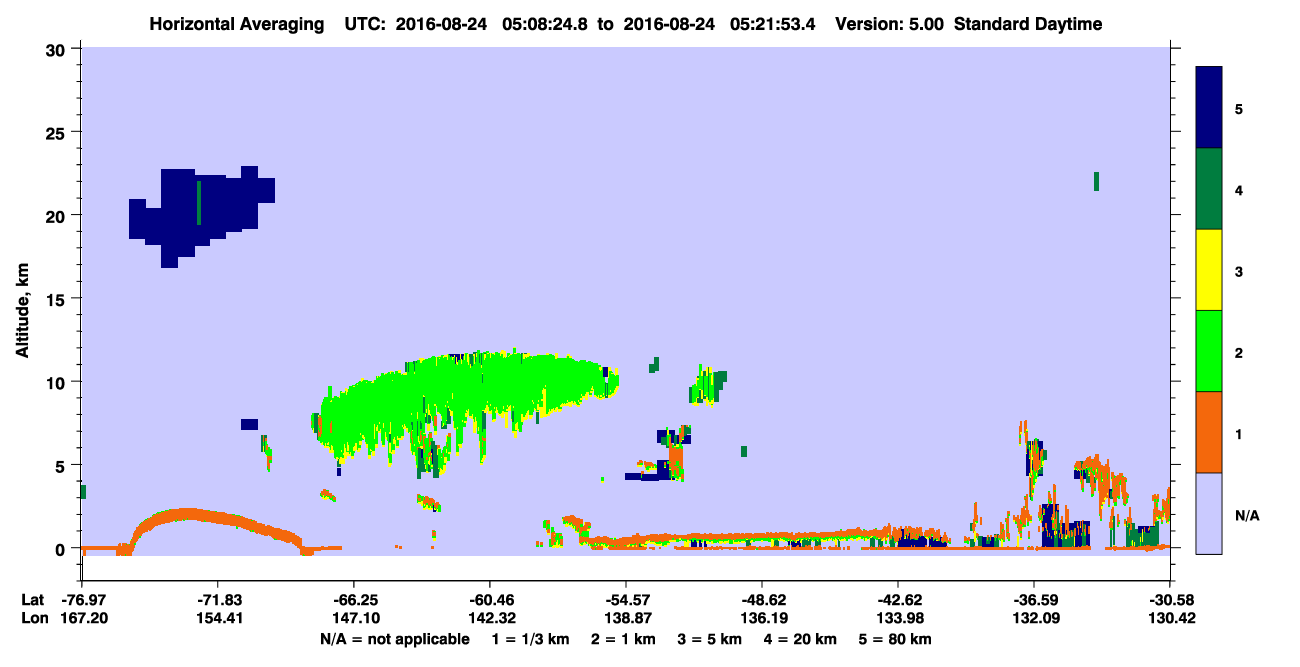Click longitude value 130.42
Image resolution: width=1300 pixels, height=667 pixels.
1170,618
